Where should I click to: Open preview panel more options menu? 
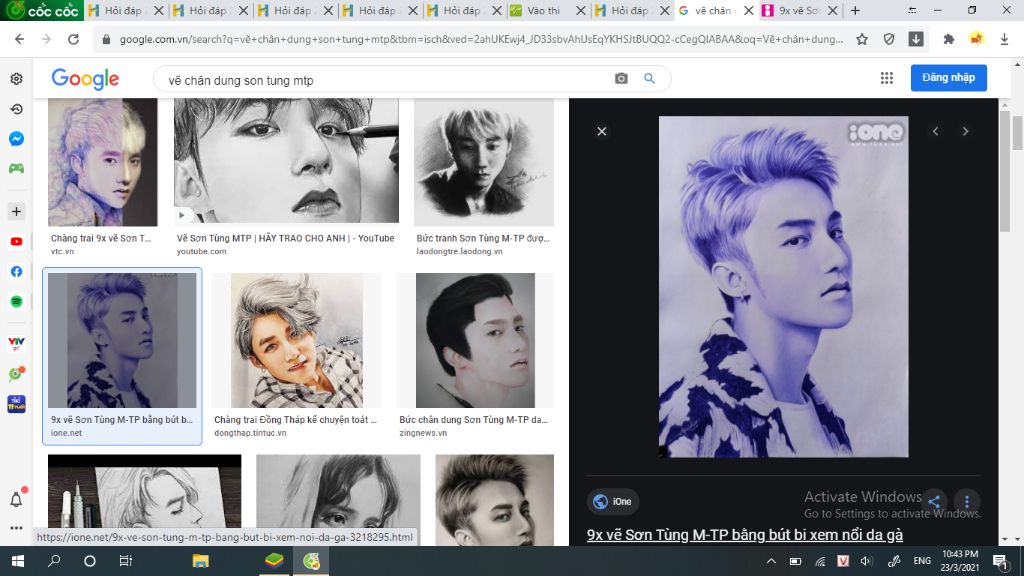pos(967,502)
